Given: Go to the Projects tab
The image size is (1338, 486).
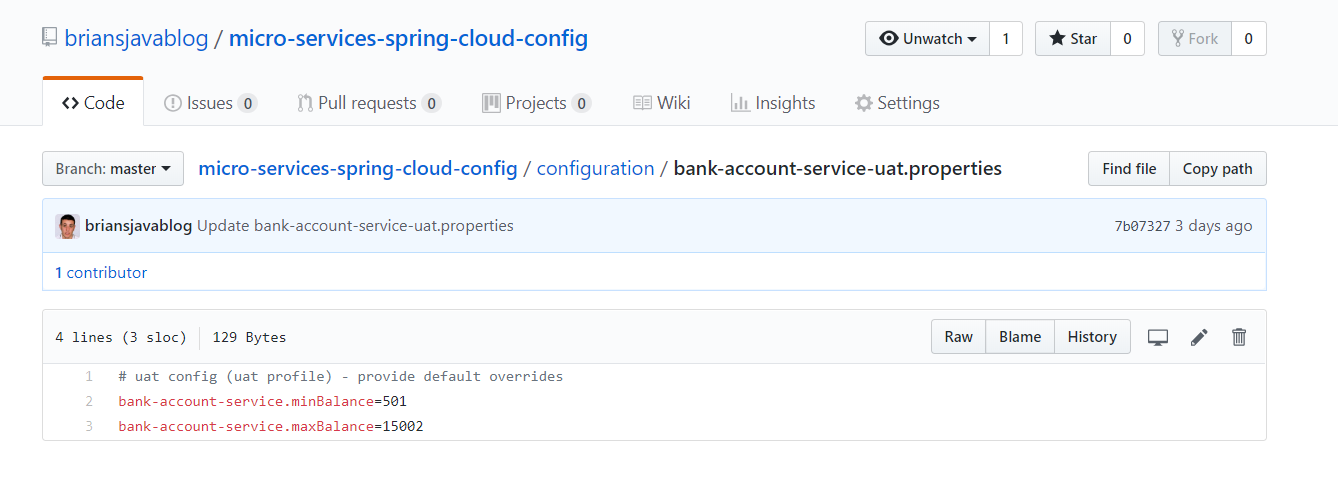Looking at the screenshot, I should [x=536, y=103].
